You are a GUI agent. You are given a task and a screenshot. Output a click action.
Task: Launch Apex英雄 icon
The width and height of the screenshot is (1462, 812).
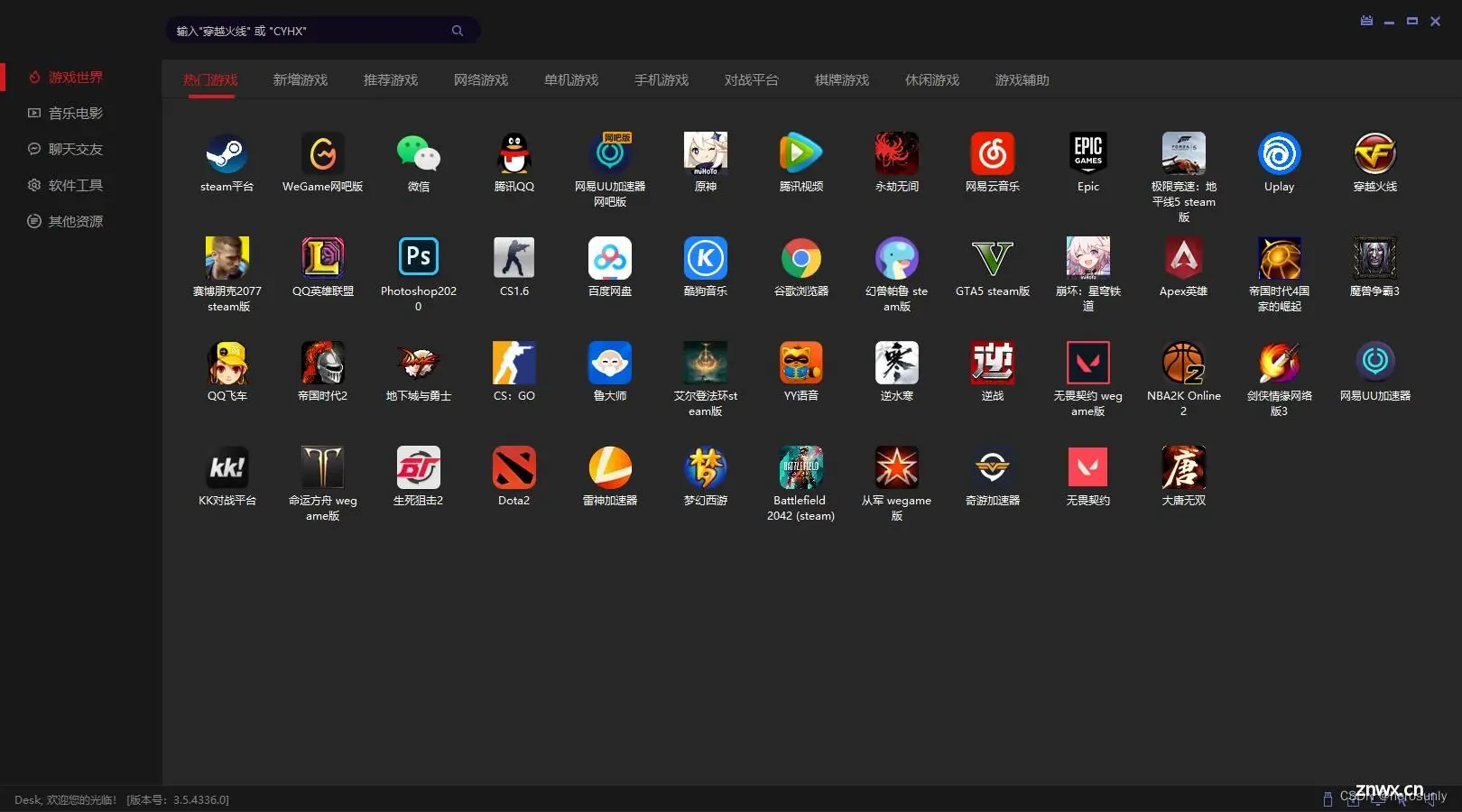pyautogui.click(x=1183, y=259)
